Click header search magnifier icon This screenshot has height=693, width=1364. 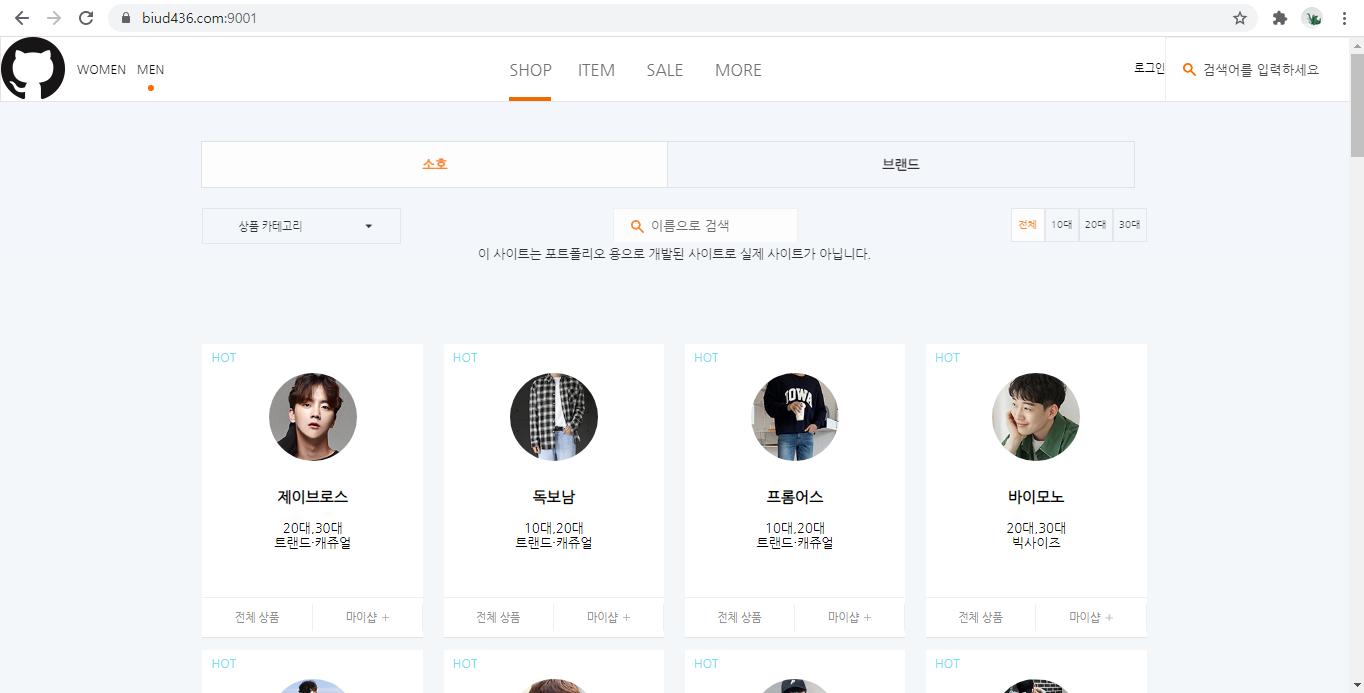(x=1189, y=69)
